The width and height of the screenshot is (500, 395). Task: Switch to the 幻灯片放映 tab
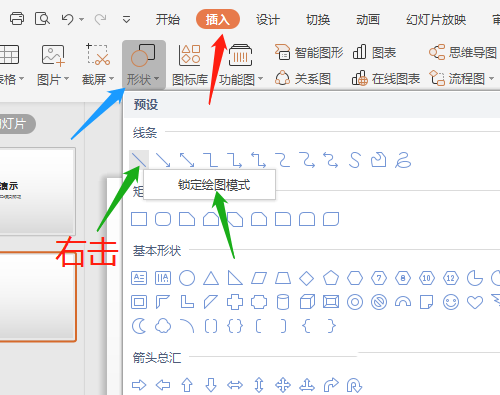(436, 20)
